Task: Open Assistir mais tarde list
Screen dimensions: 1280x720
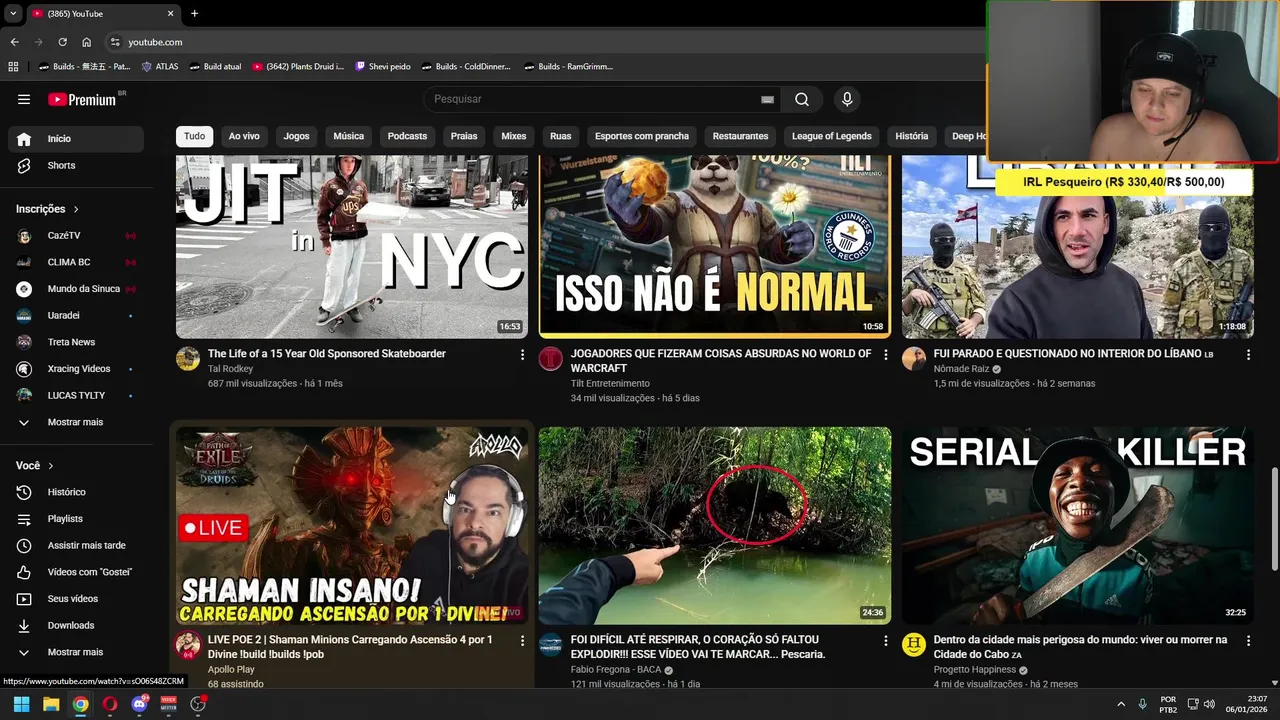Action: point(76,545)
